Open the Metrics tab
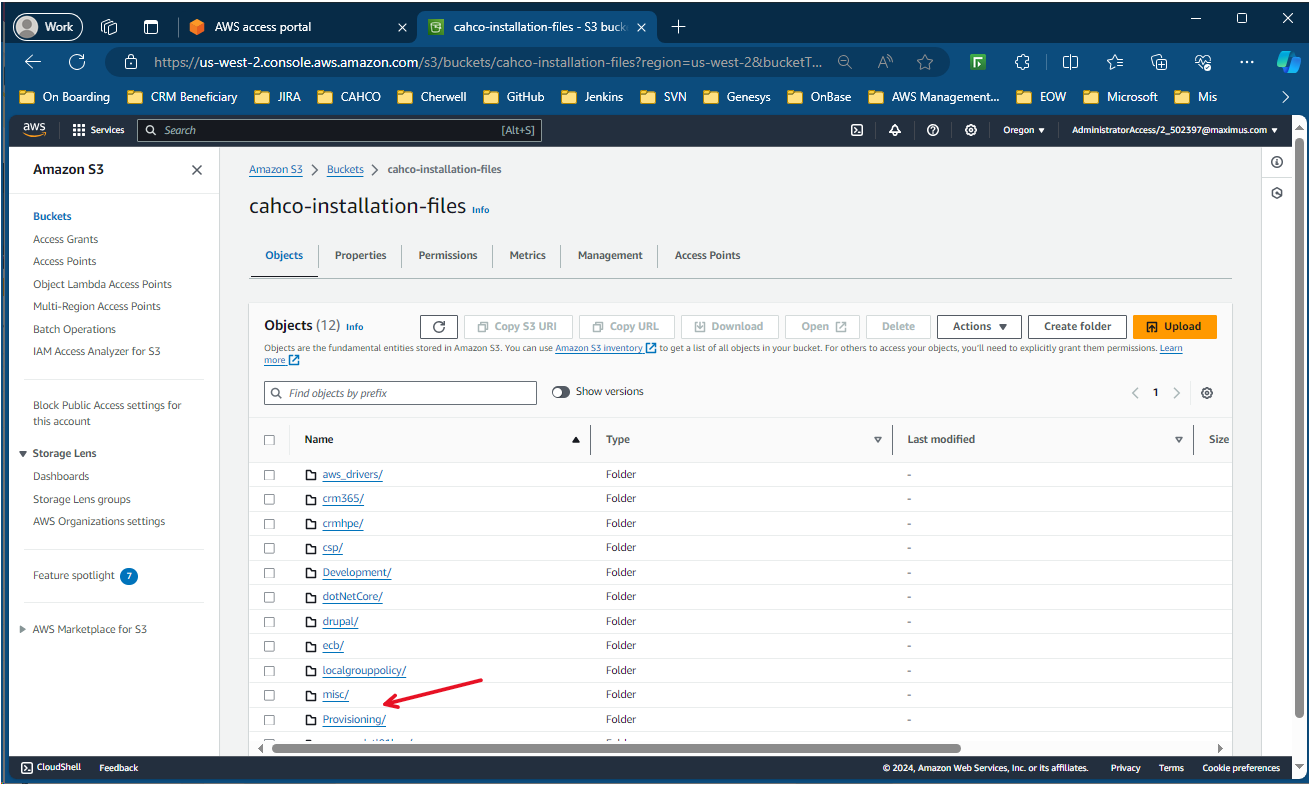 [x=527, y=256]
